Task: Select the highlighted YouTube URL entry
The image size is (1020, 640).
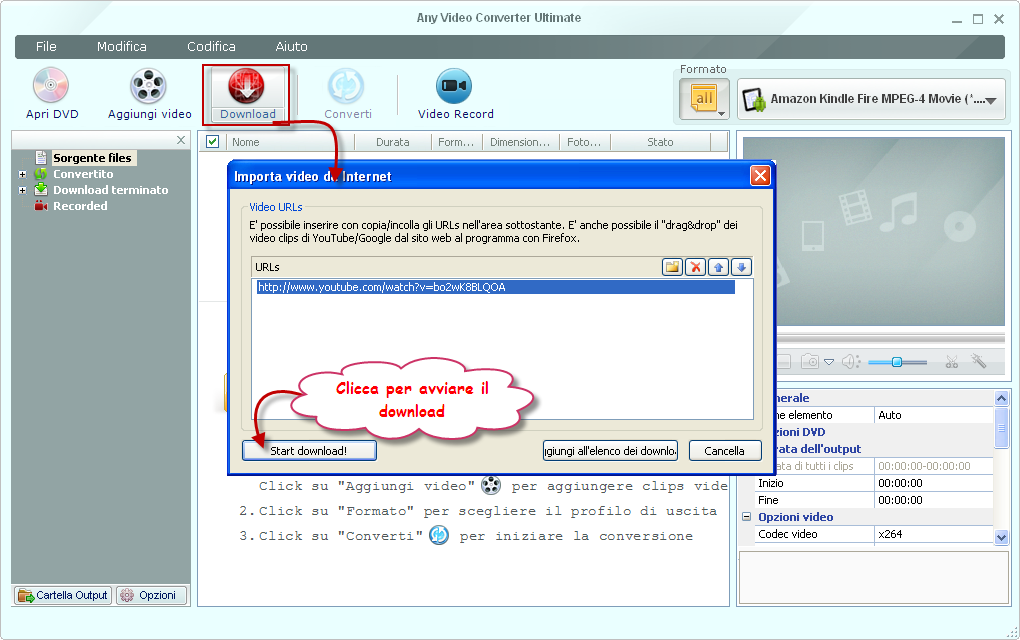Action: pos(496,287)
